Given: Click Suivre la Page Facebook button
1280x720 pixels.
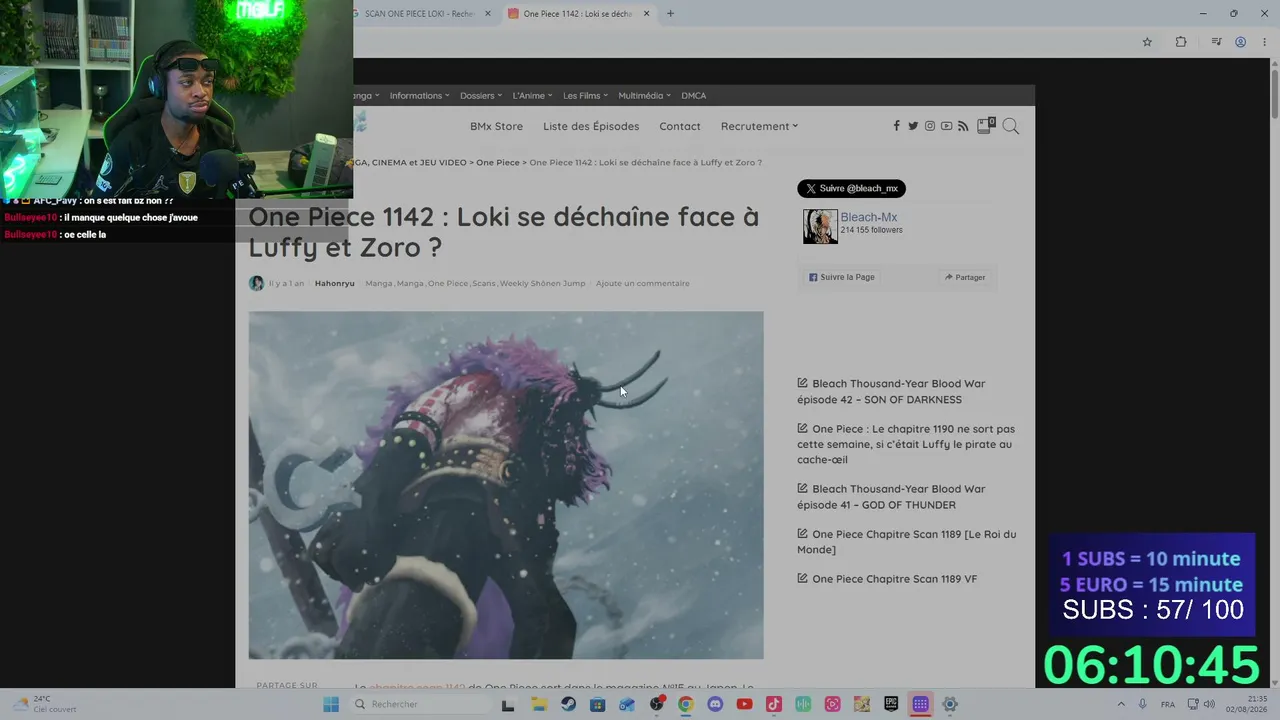Looking at the screenshot, I should click(x=841, y=277).
